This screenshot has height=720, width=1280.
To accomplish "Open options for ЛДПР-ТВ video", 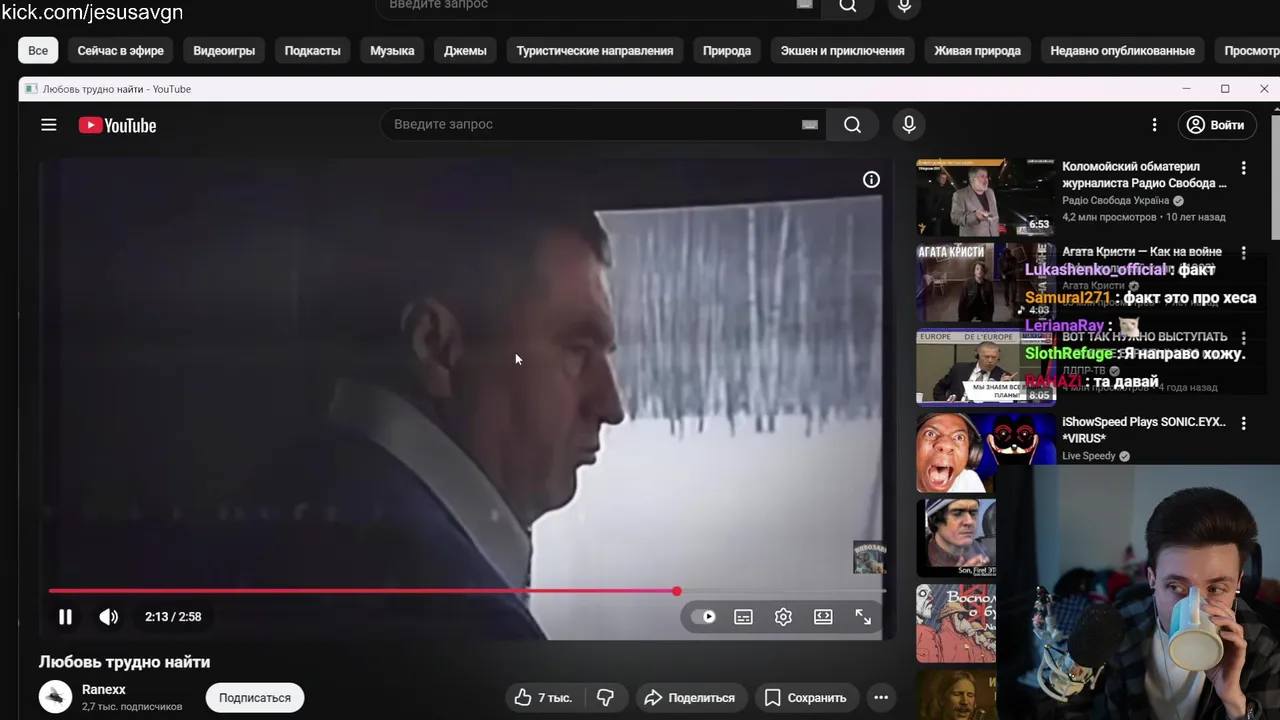I will tap(1243, 338).
